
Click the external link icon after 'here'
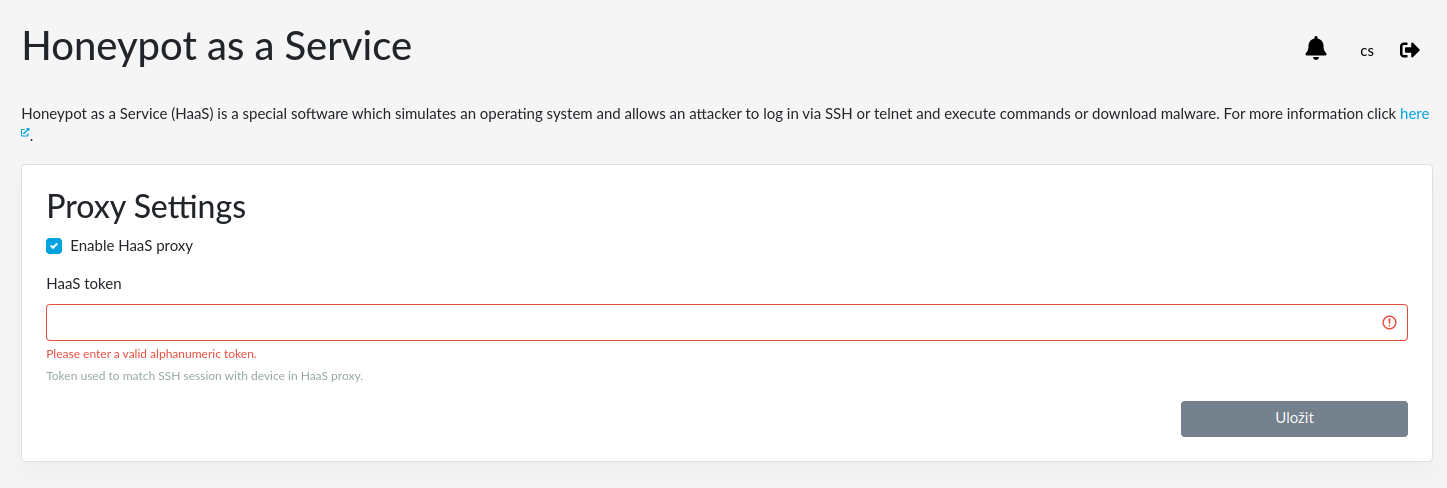[26, 132]
